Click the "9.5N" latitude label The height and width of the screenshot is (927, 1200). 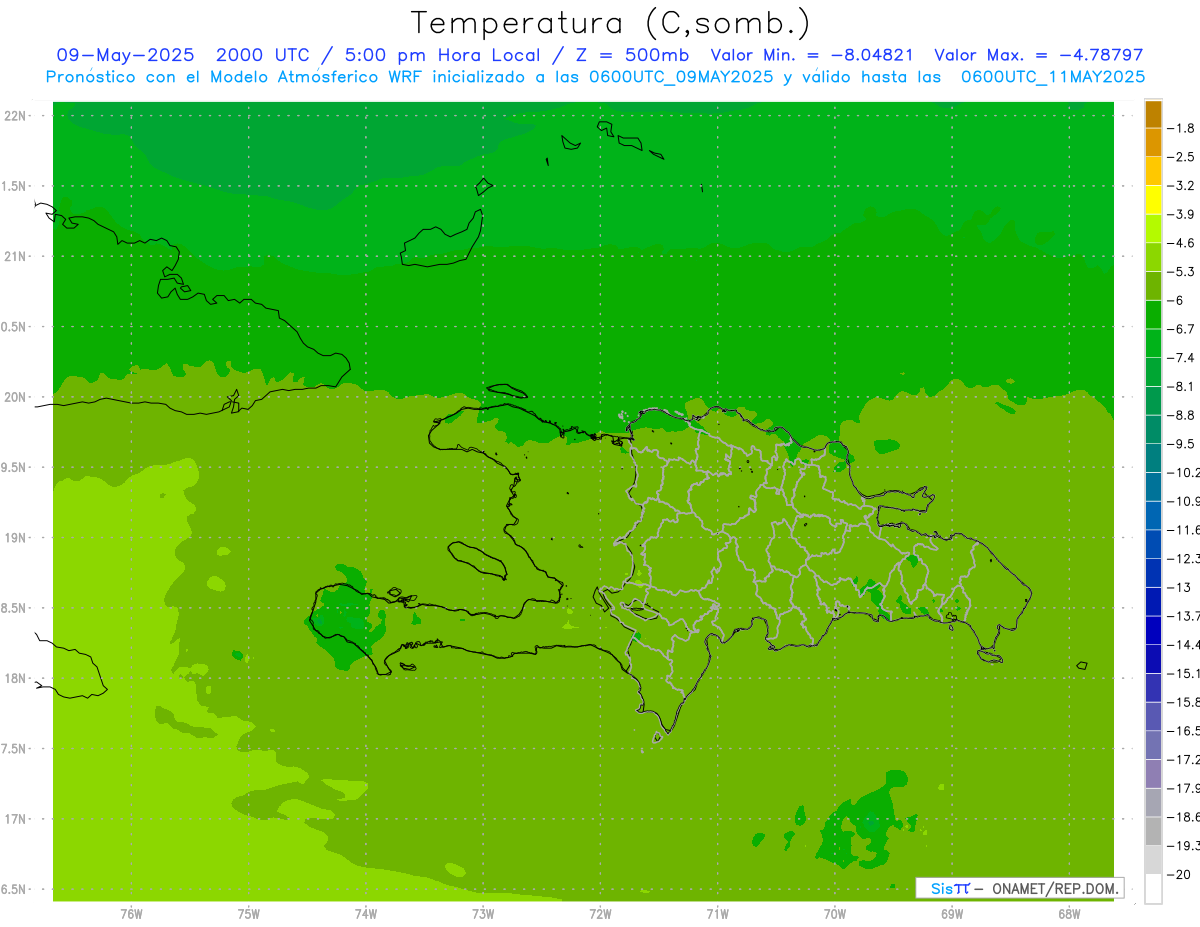[15, 467]
